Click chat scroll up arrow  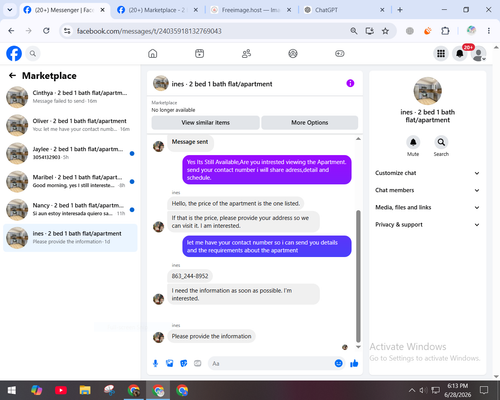coord(358,139)
